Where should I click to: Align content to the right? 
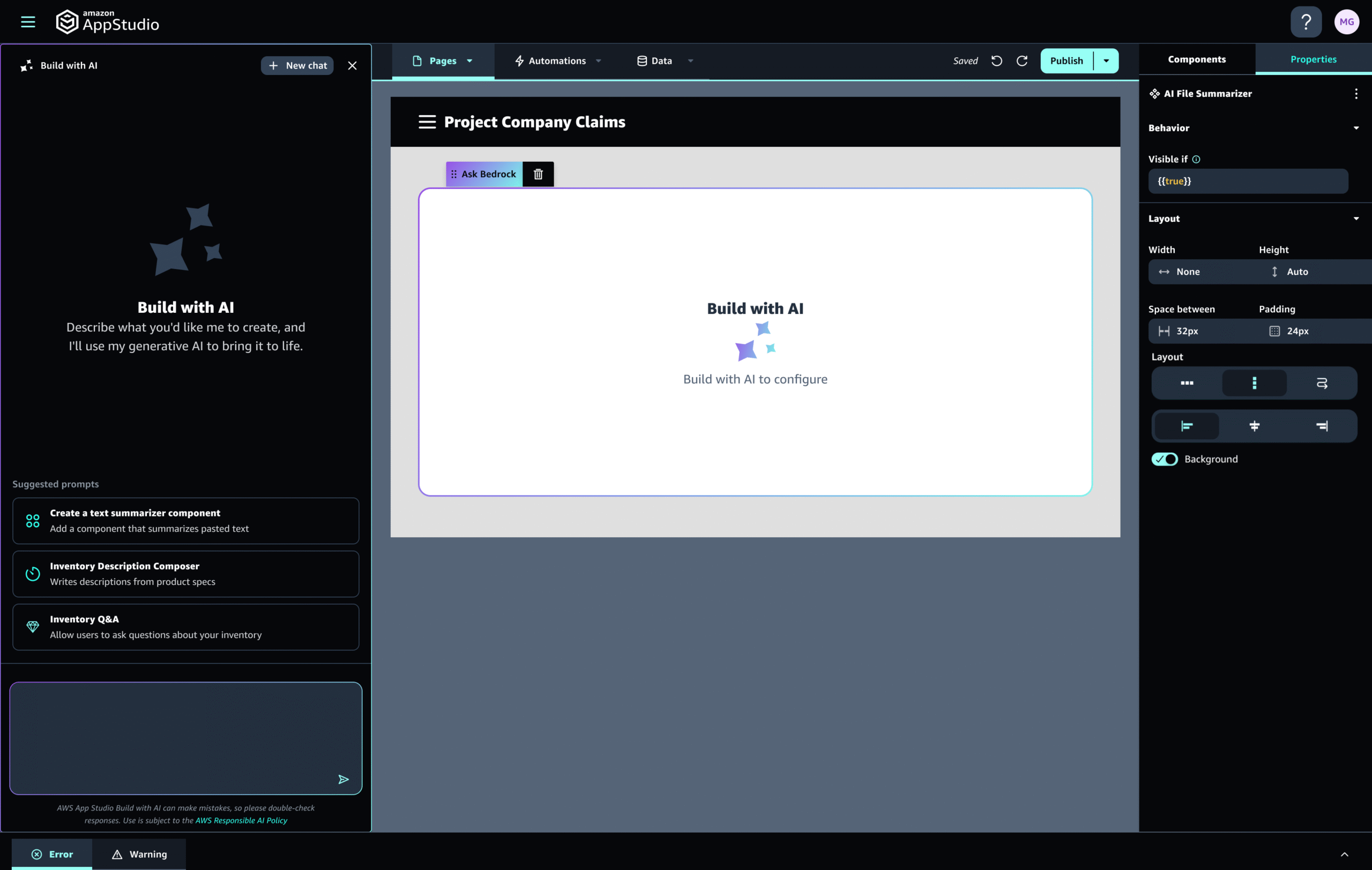[x=1322, y=426]
